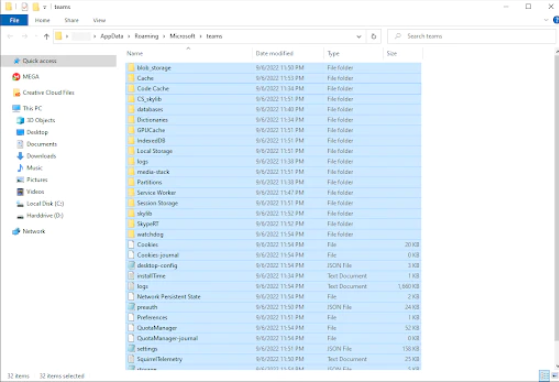This screenshot has height=382, width=559.
Task: Select the QuotaManager-journal file name
Action: point(167,338)
